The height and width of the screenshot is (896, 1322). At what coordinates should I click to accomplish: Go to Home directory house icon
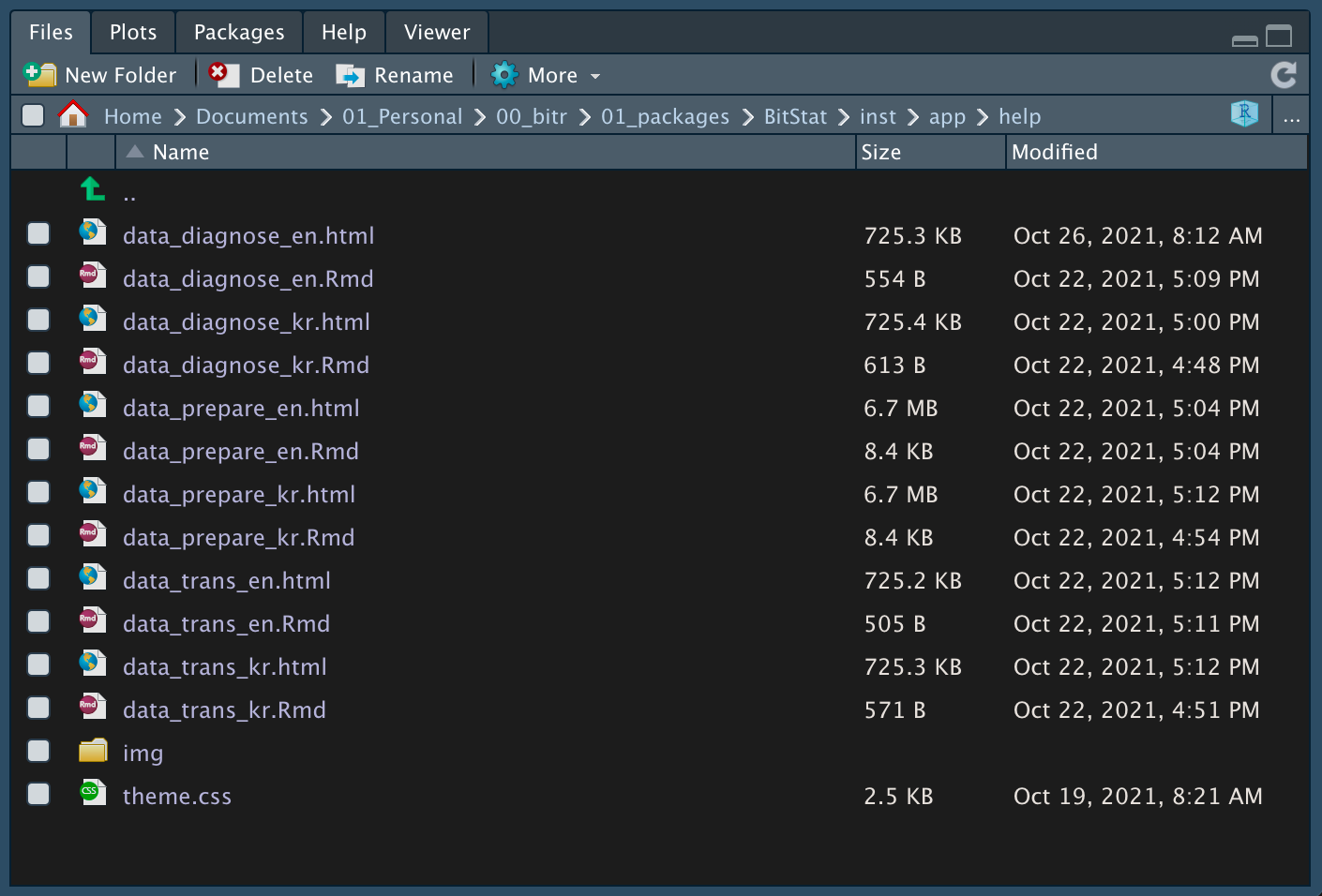coord(73,114)
